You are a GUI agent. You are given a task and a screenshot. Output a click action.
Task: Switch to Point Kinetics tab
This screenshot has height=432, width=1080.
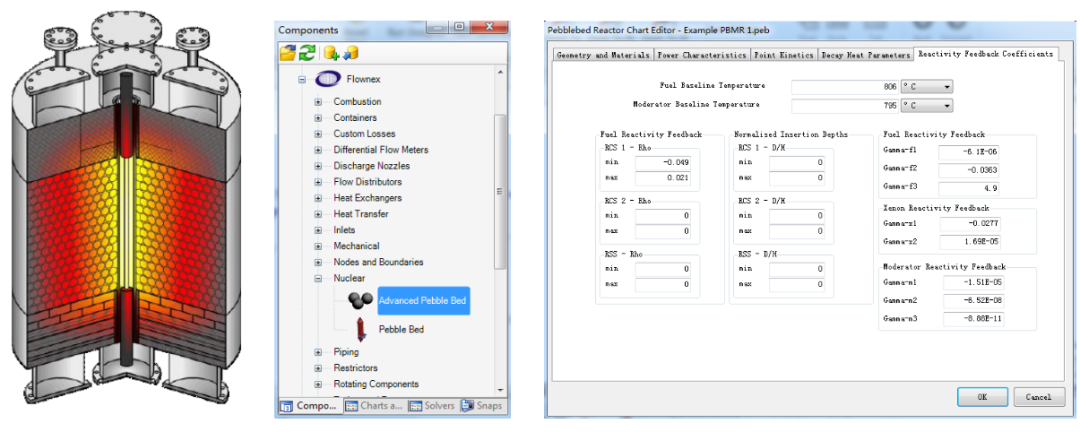[x=783, y=55]
